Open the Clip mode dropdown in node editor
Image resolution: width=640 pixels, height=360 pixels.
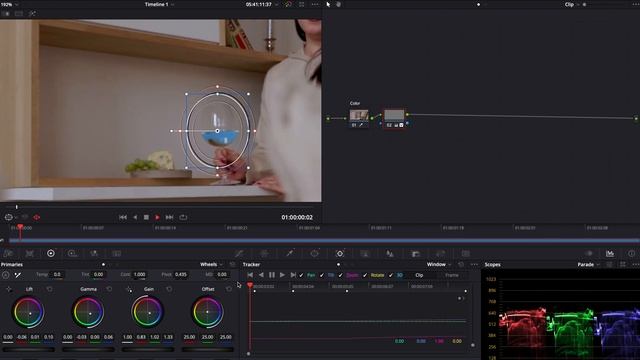click(x=572, y=4)
